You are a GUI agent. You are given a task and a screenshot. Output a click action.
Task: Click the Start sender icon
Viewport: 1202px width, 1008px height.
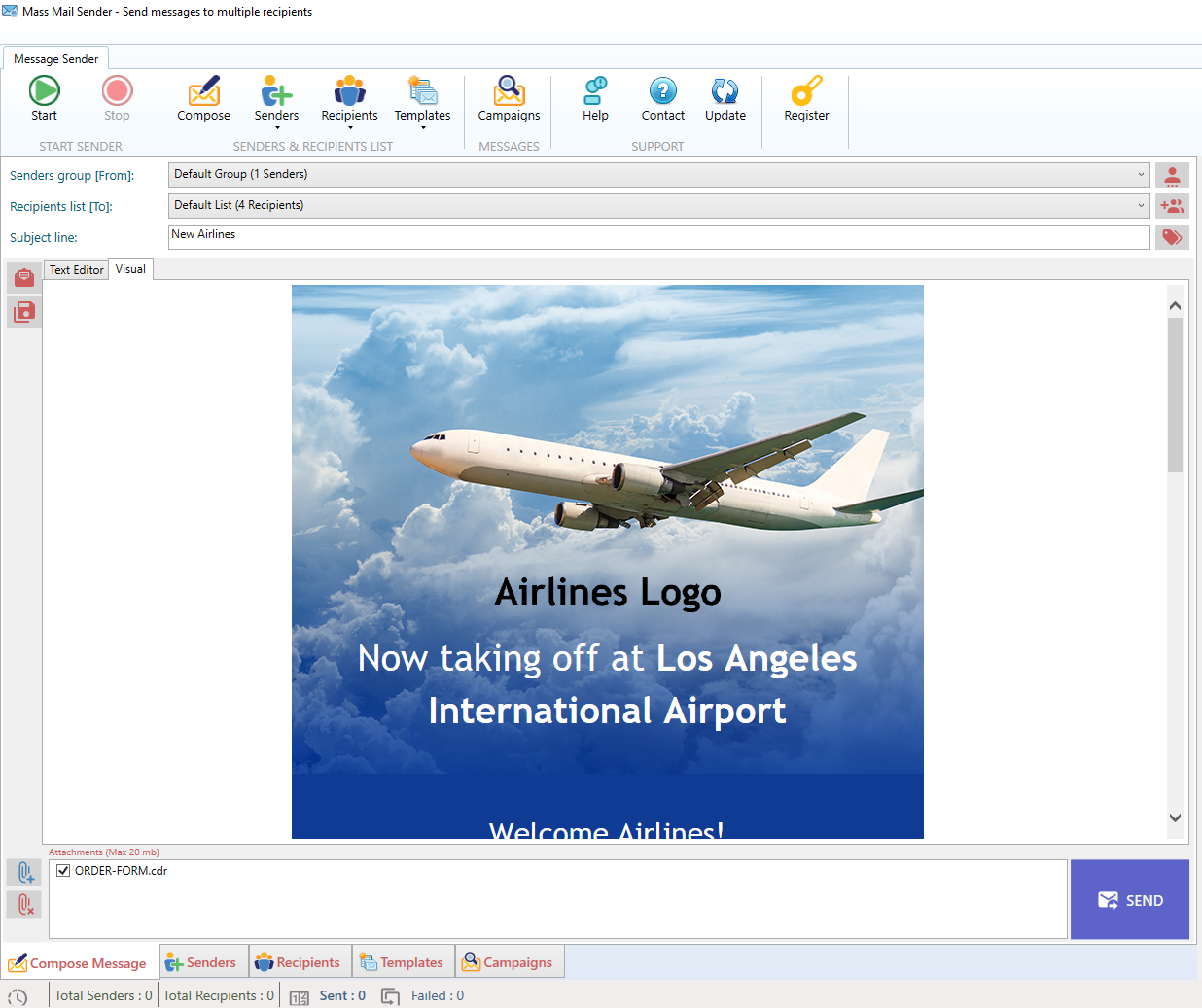point(44,91)
